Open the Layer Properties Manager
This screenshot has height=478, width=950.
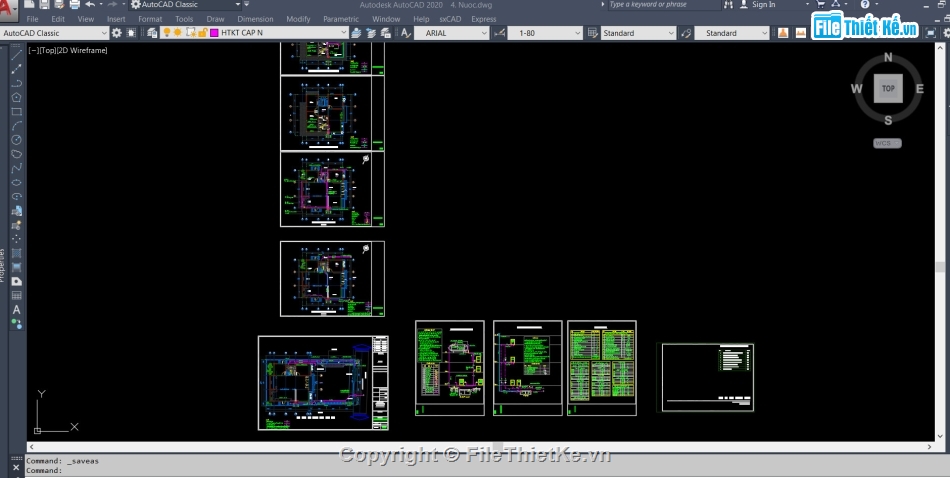[x=151, y=33]
